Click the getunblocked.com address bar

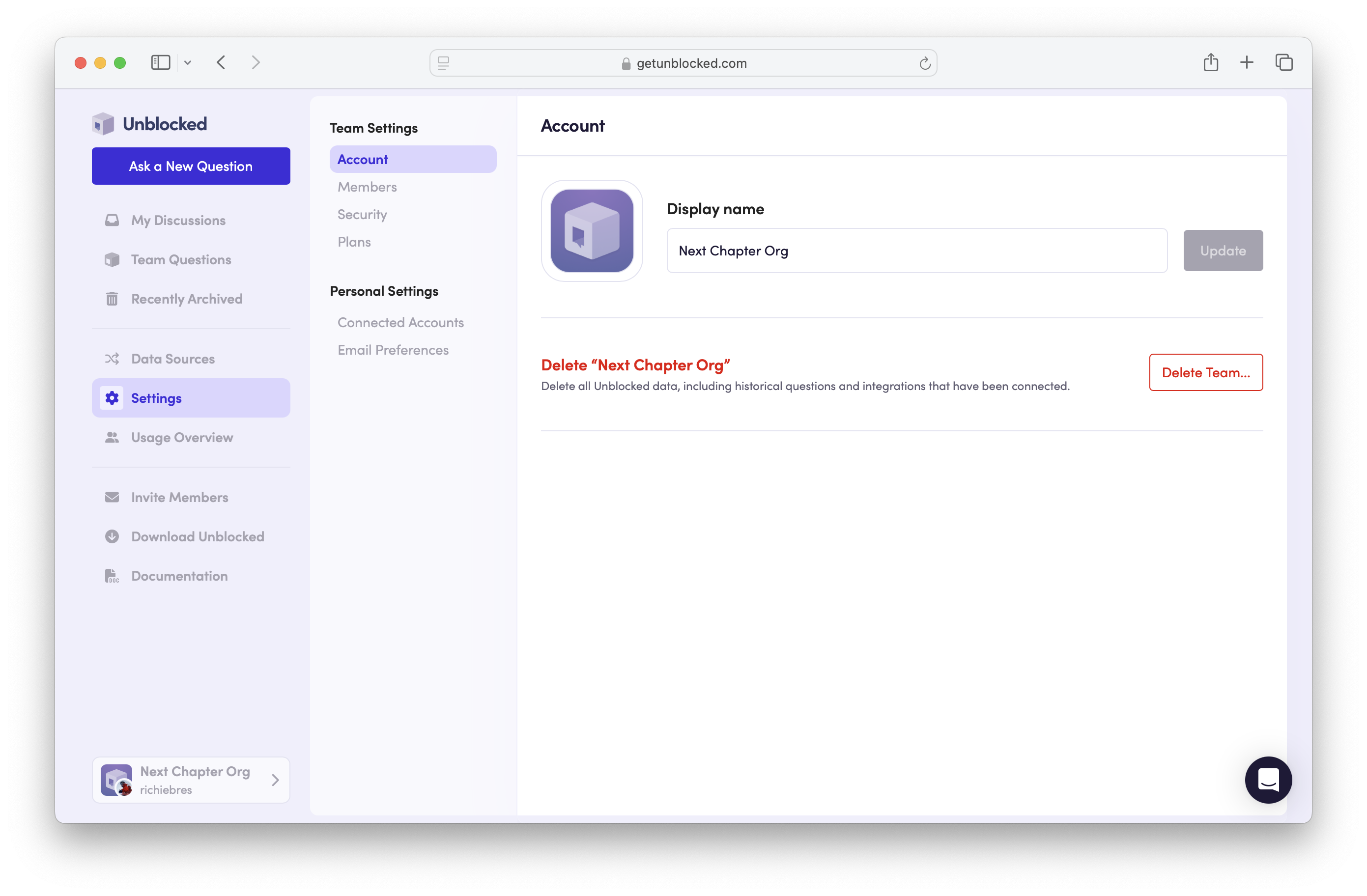pos(683,63)
